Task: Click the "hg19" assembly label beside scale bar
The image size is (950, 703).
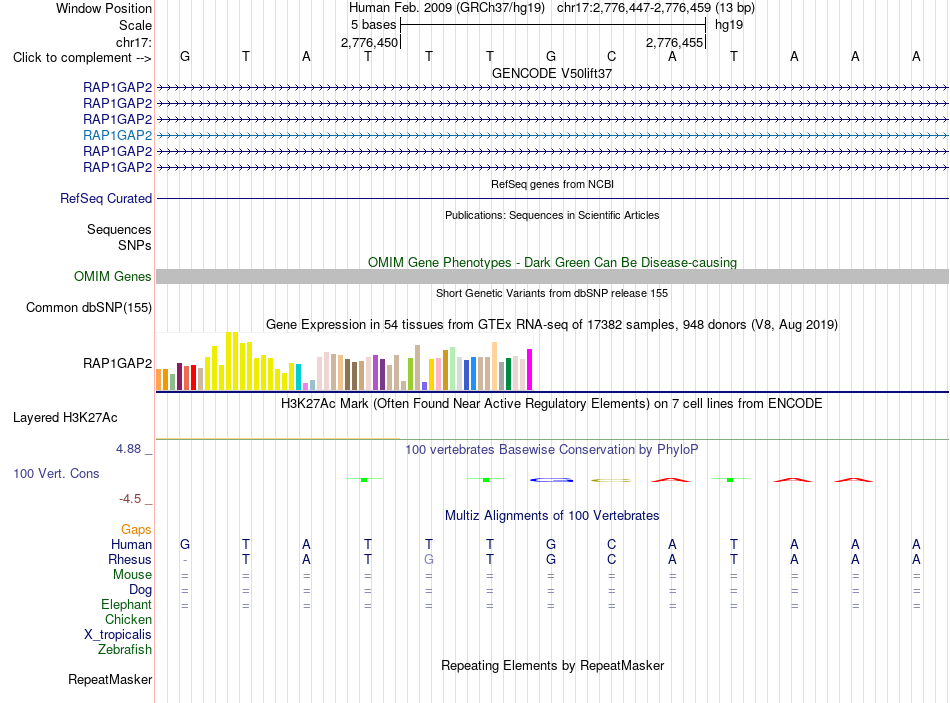Action: click(x=729, y=25)
